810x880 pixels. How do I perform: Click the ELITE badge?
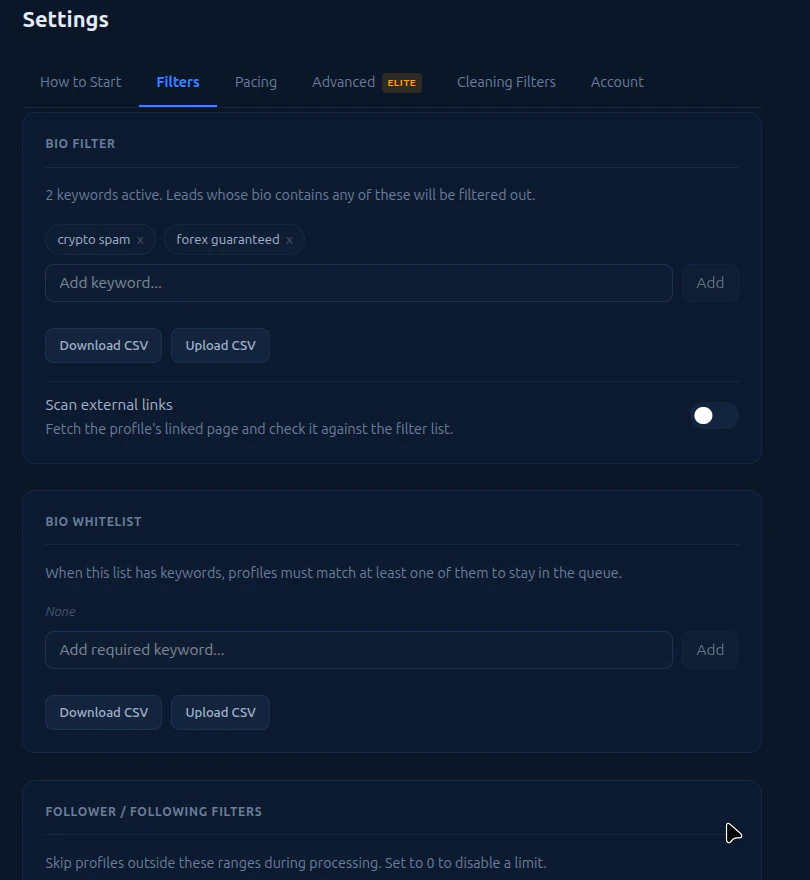pyautogui.click(x=402, y=82)
